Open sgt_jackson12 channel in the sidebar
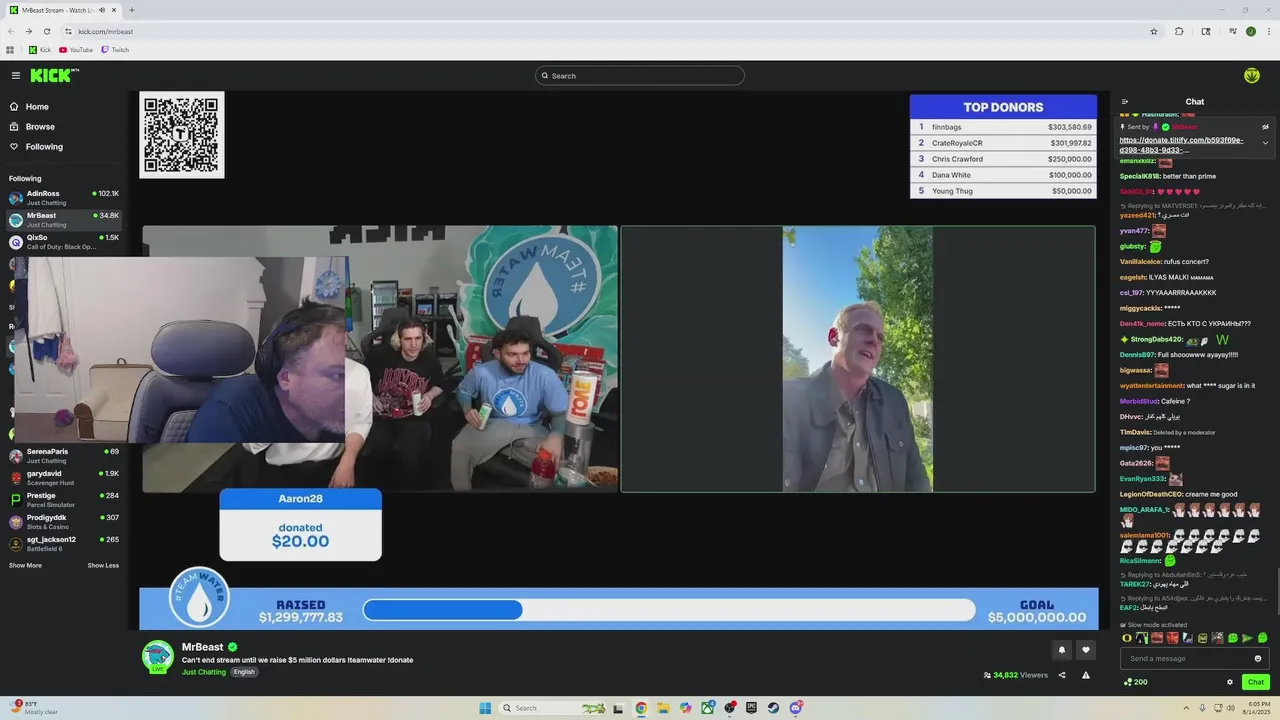The width and height of the screenshot is (1280, 720). click(x=63, y=544)
